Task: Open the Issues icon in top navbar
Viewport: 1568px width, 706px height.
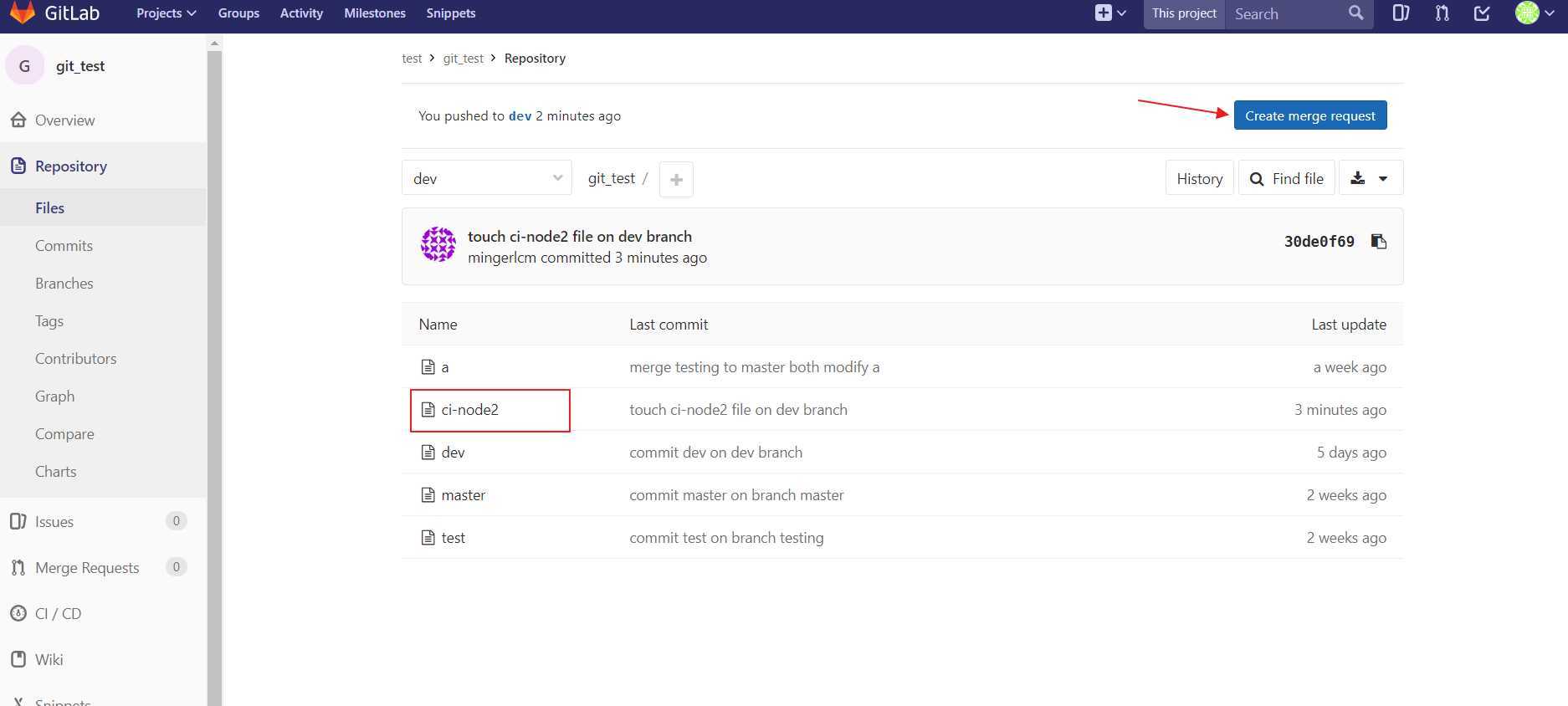Action: pyautogui.click(x=1401, y=13)
